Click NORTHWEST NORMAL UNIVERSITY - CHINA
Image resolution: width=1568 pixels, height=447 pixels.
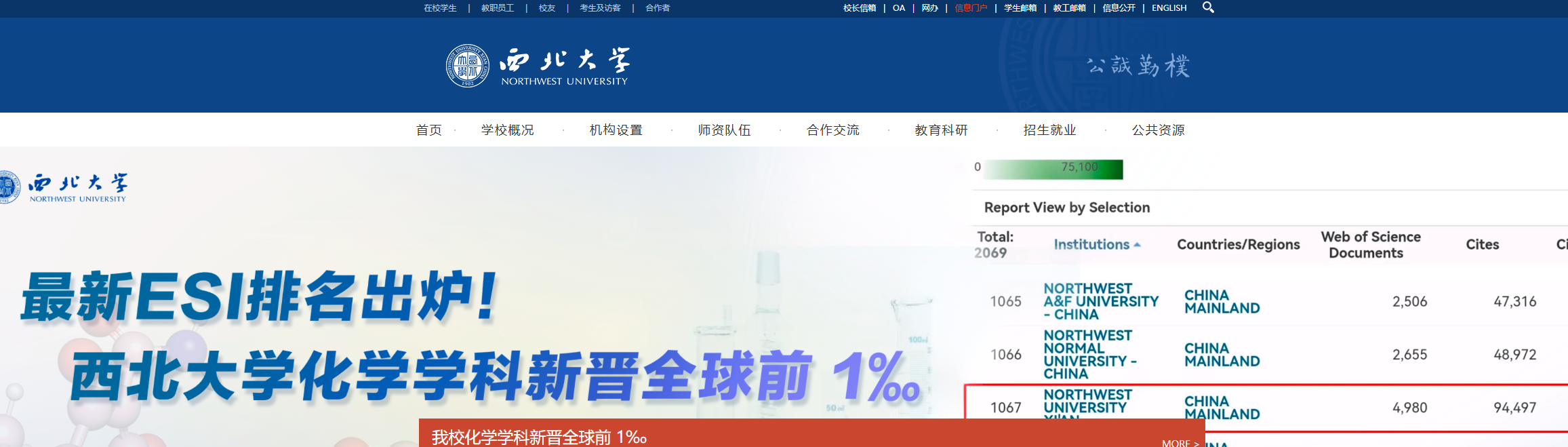coord(1089,355)
